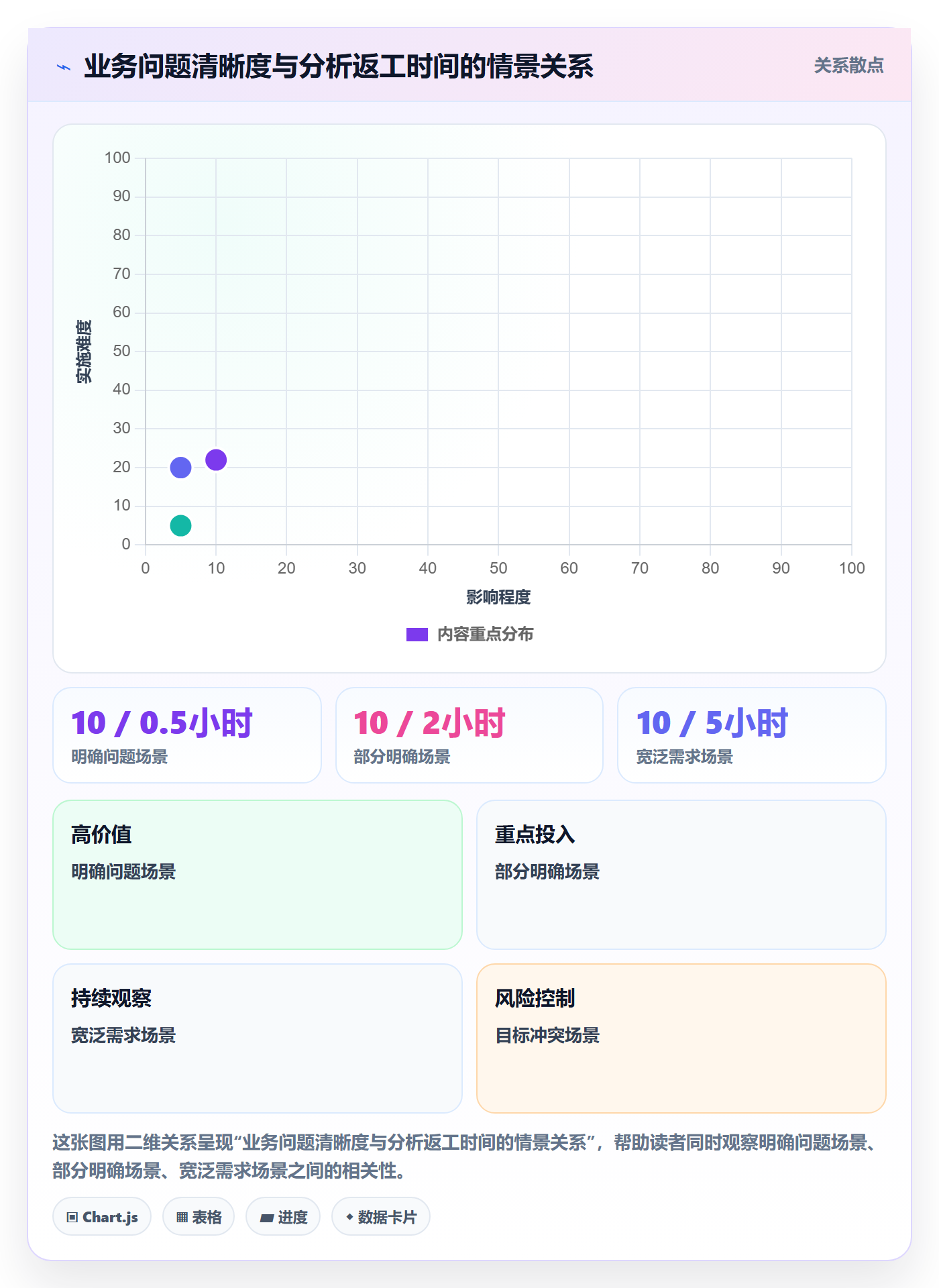Select the blue scatter point near 20

(x=180, y=468)
